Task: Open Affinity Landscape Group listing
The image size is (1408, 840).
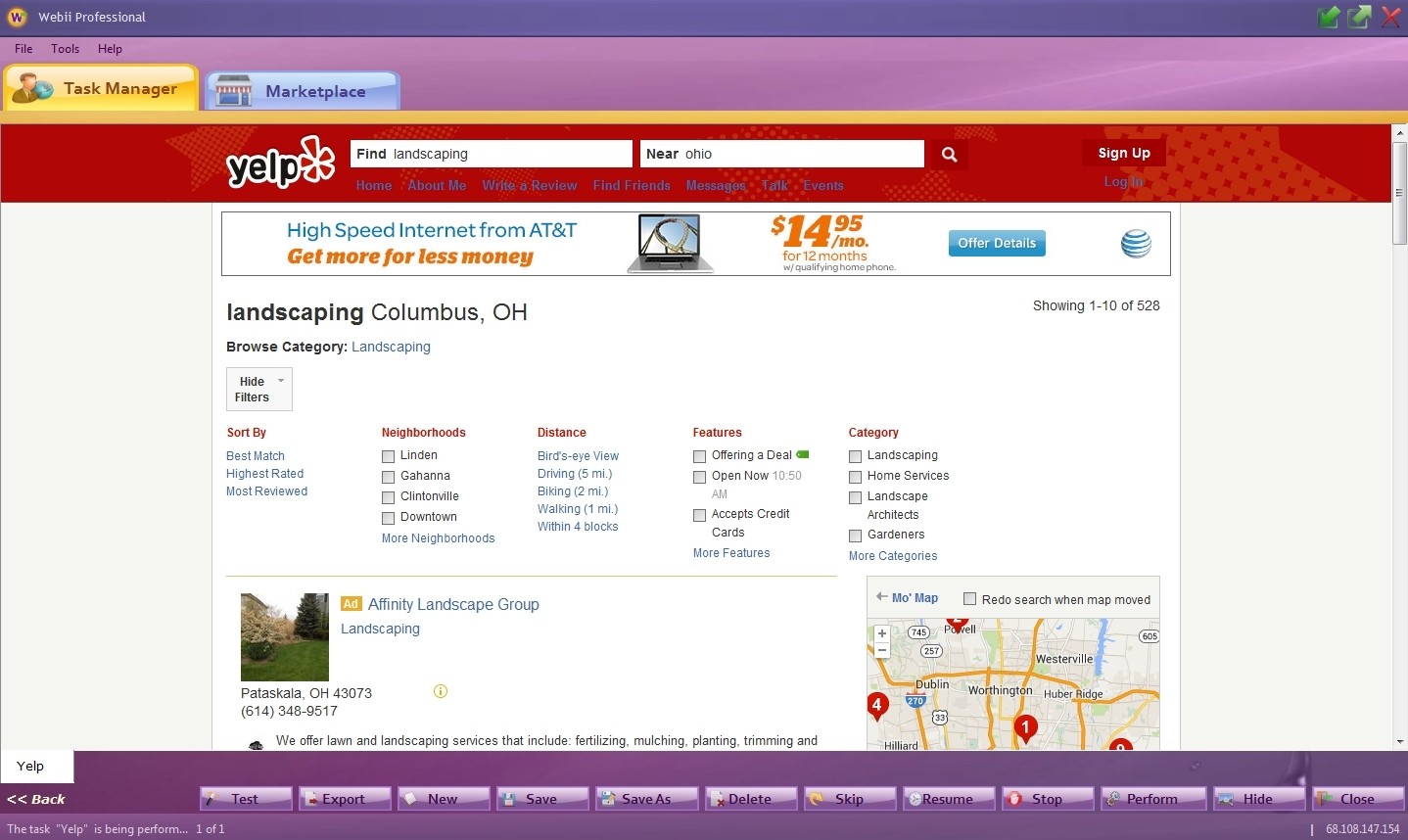Action: coord(453,604)
